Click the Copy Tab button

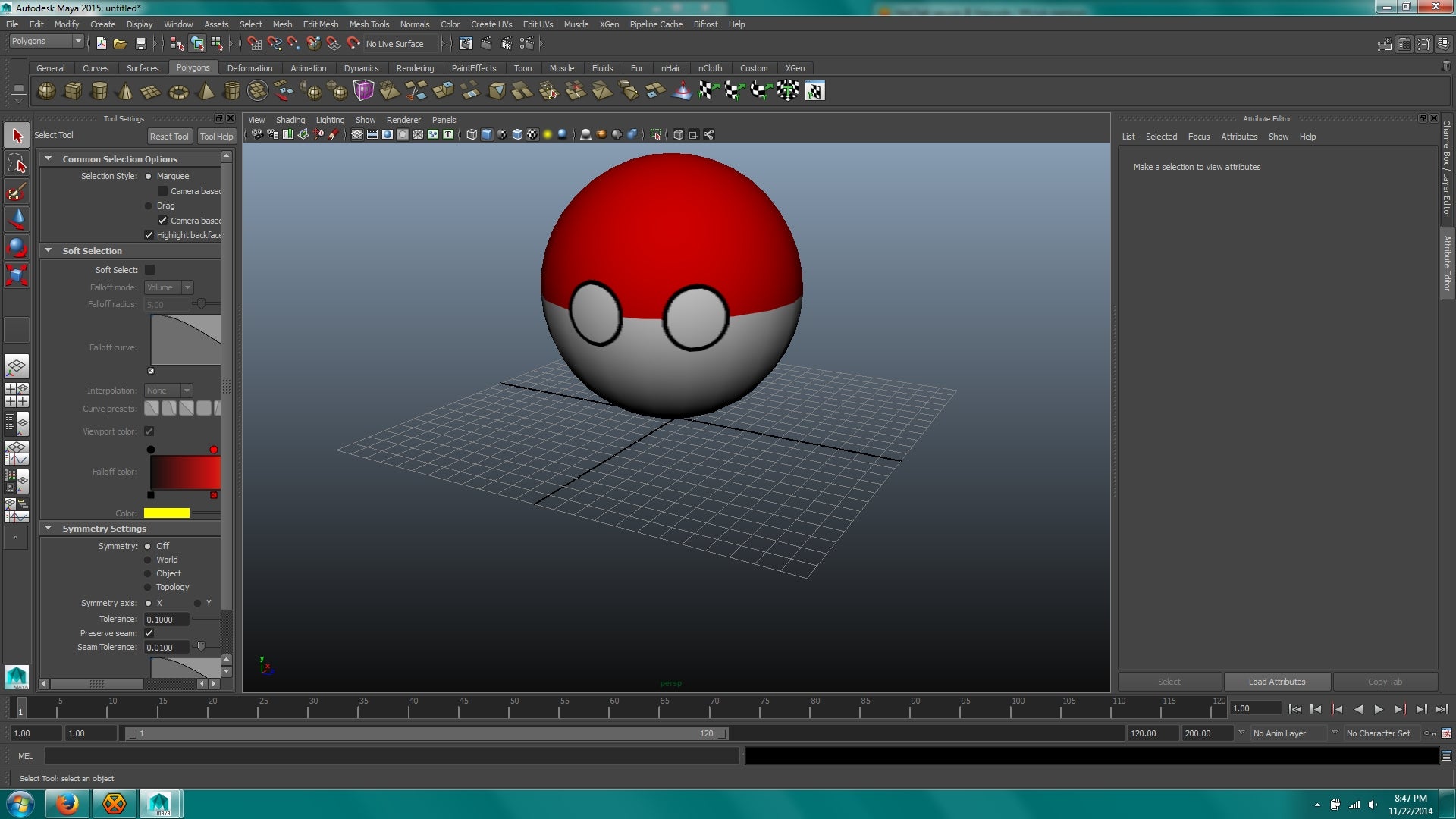1385,682
